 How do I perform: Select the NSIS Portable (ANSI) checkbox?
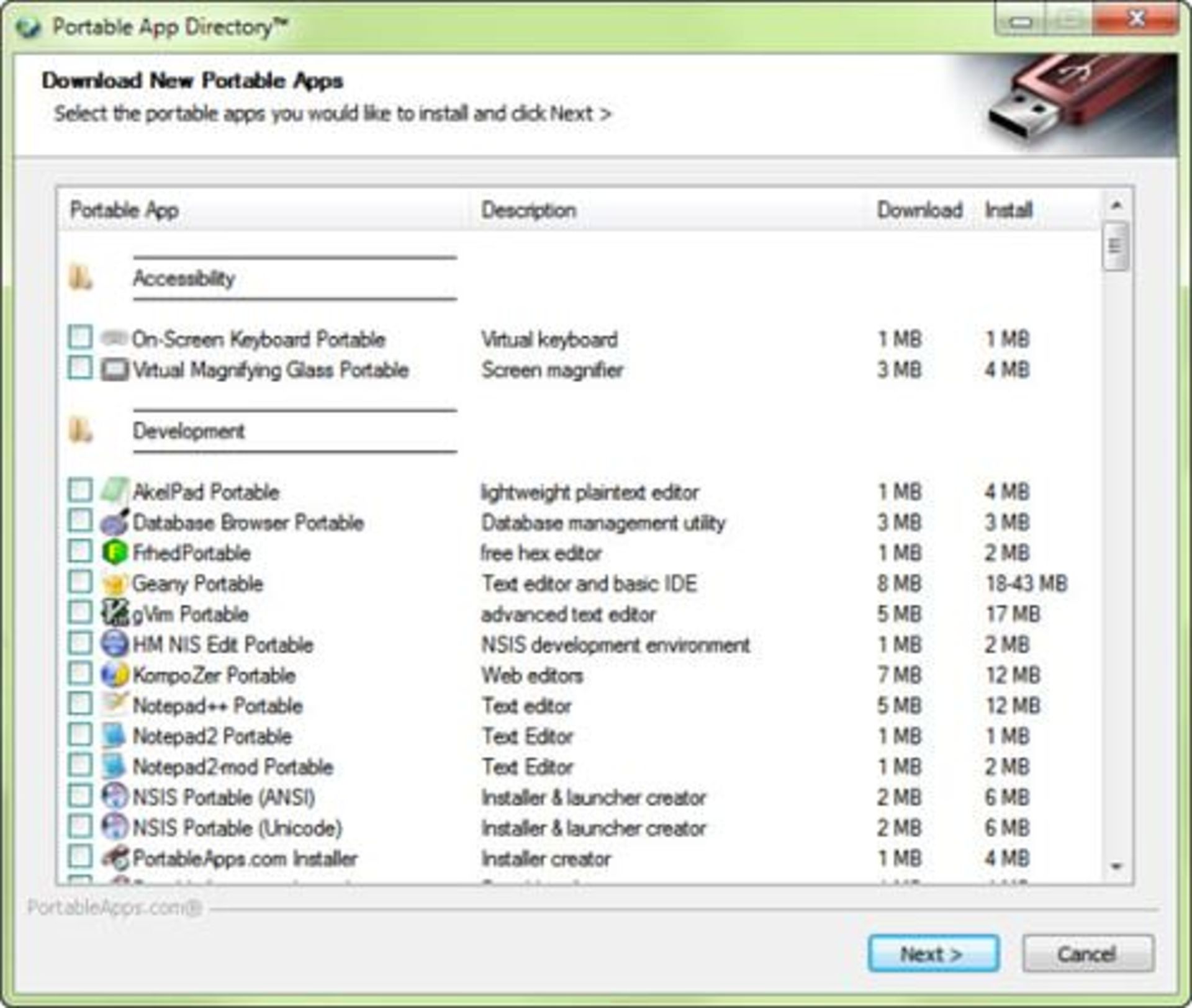80,795
